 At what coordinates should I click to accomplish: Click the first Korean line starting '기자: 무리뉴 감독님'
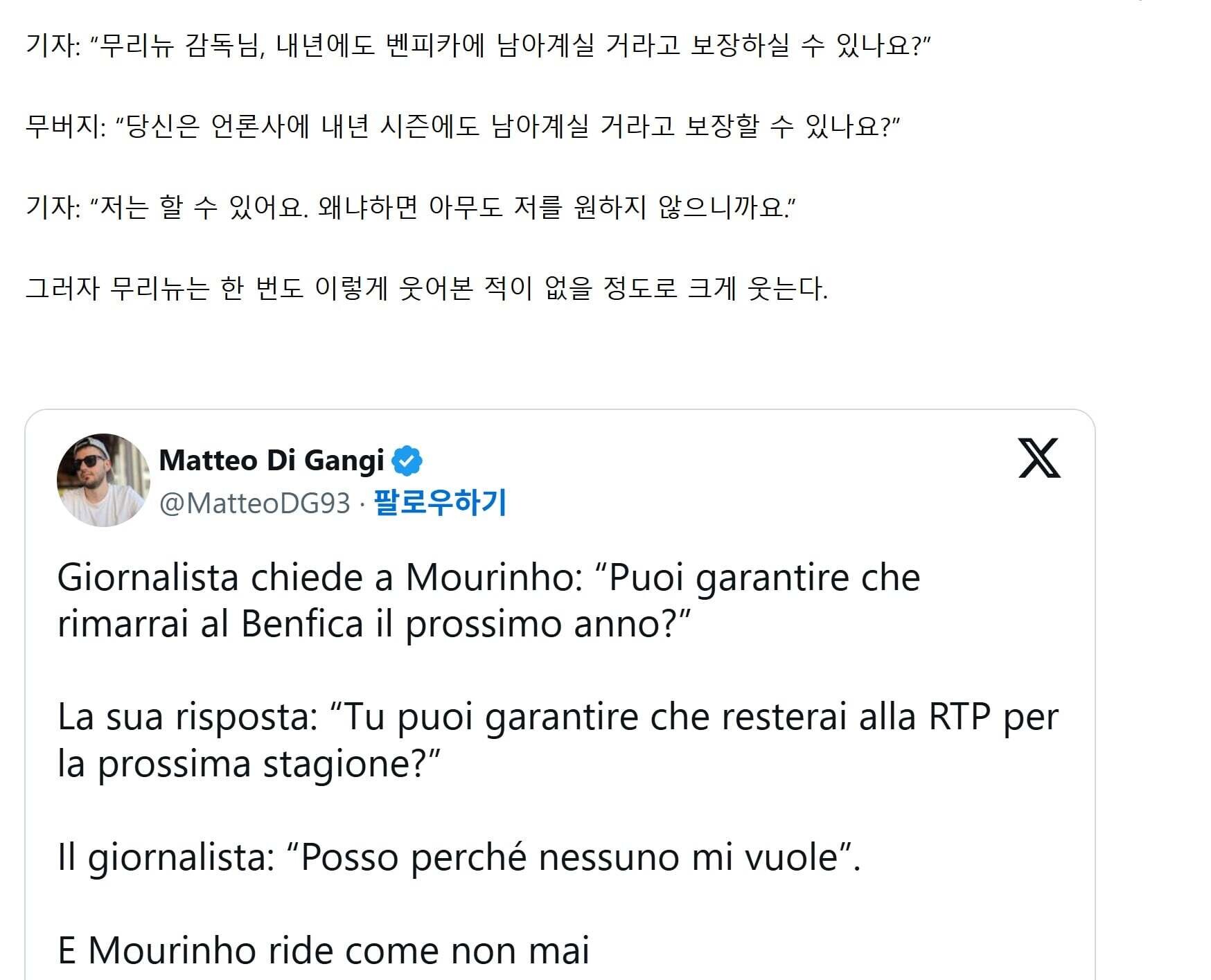478,46
